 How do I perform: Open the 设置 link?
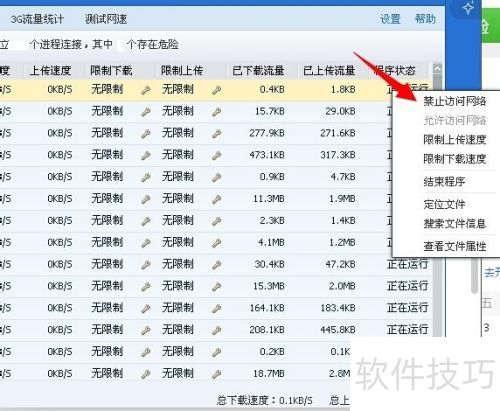[390, 19]
